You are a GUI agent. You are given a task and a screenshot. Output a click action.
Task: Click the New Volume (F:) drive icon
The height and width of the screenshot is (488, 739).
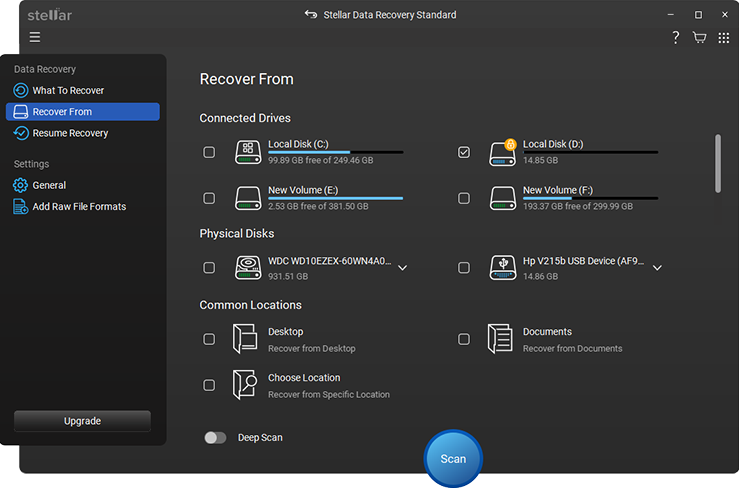tap(502, 198)
